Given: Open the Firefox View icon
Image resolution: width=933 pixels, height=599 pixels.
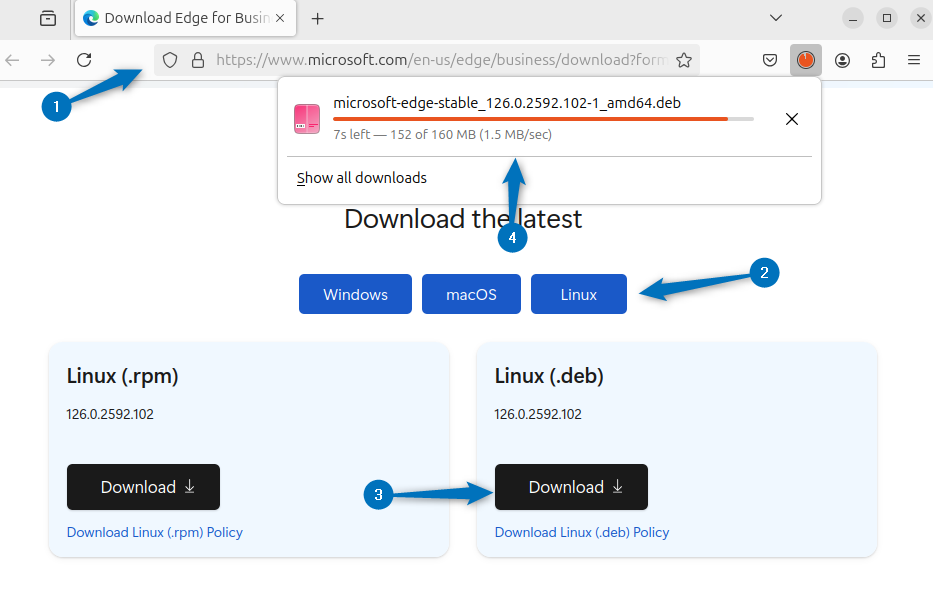Looking at the screenshot, I should click(x=47, y=18).
